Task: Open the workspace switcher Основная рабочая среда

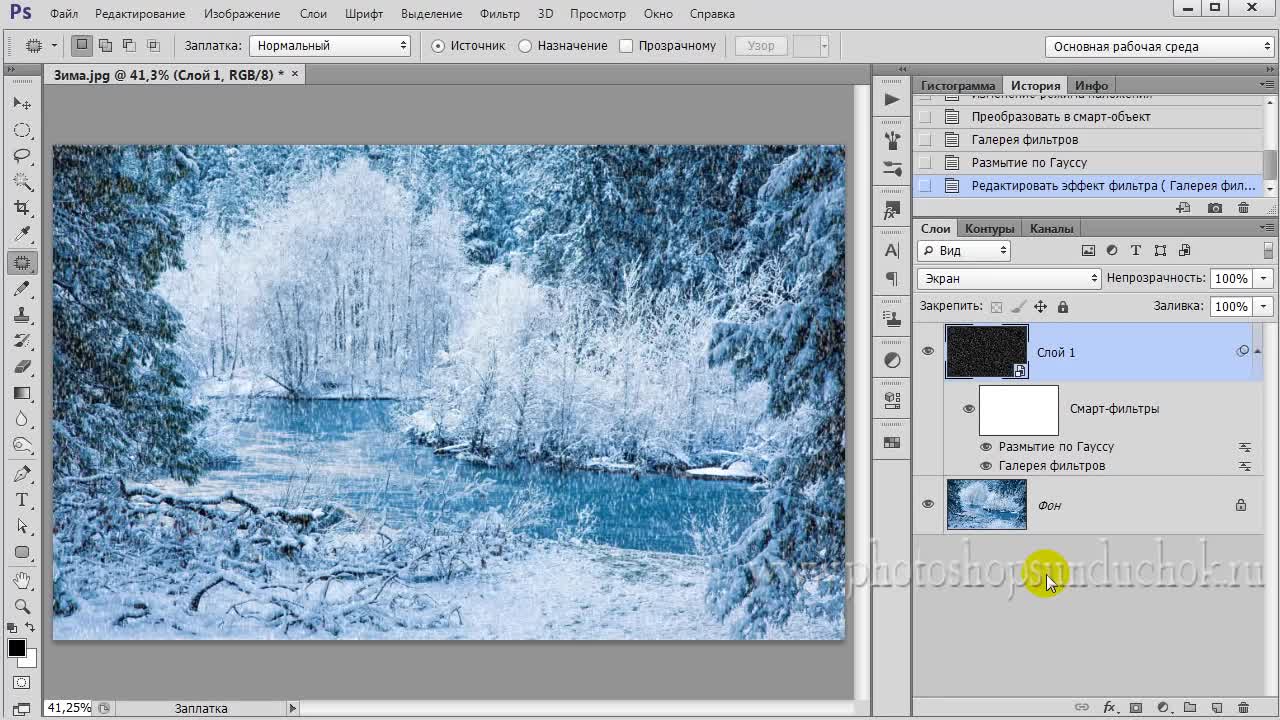Action: pyautogui.click(x=1160, y=46)
